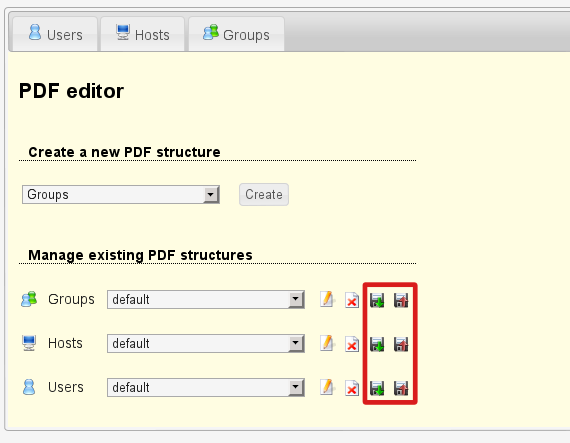Edit the Users PDF structure
The image size is (570, 443).
[327, 387]
